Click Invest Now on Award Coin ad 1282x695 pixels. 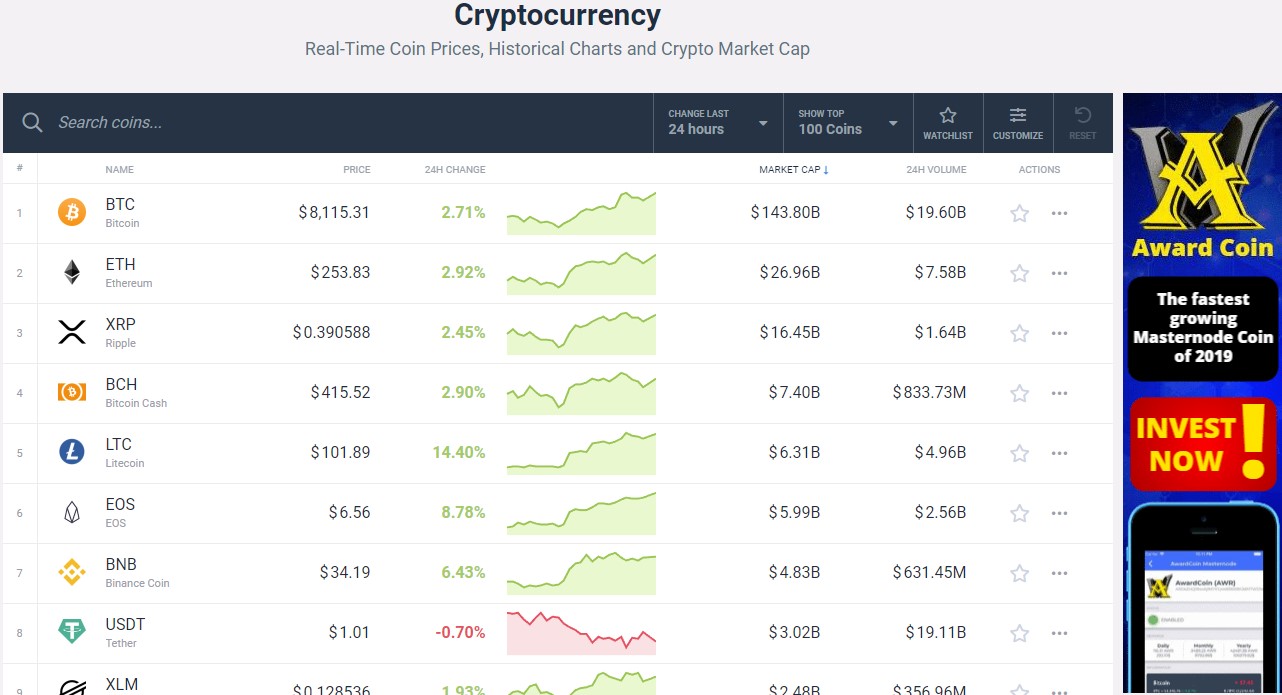(x=1202, y=444)
